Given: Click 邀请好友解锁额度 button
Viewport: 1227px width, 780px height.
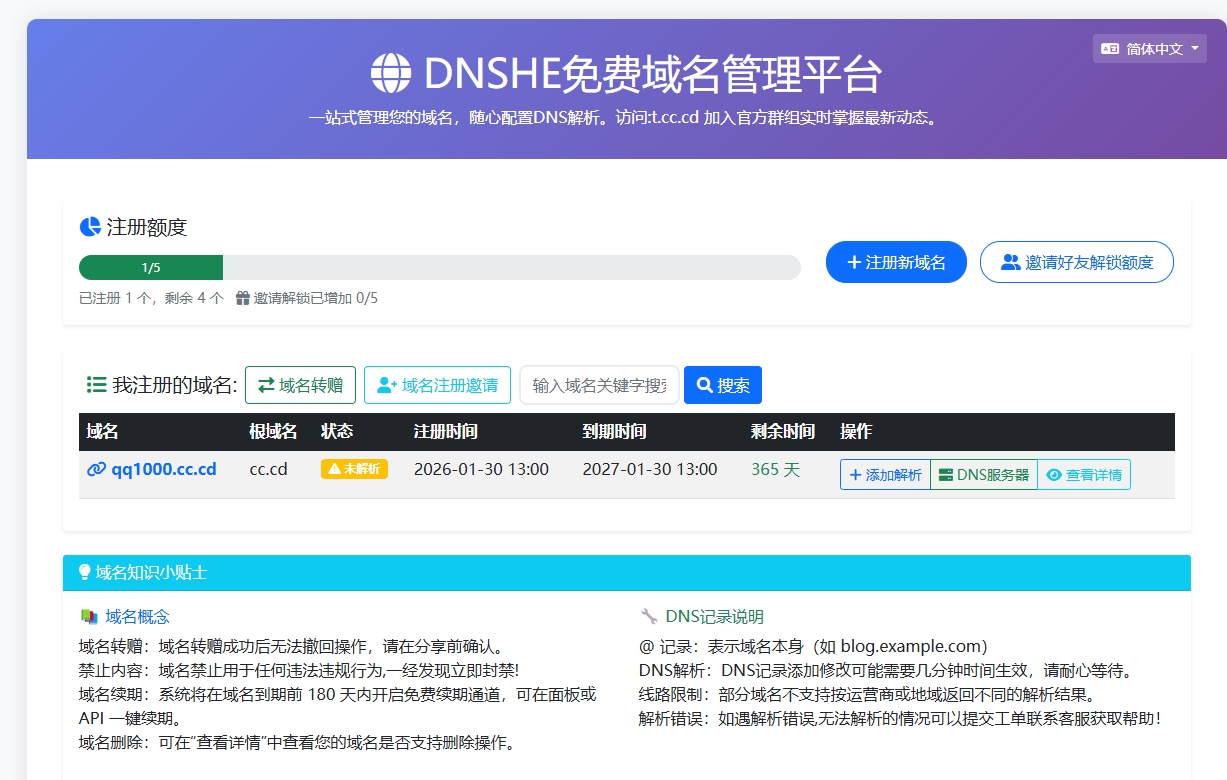Looking at the screenshot, I should [1076, 262].
